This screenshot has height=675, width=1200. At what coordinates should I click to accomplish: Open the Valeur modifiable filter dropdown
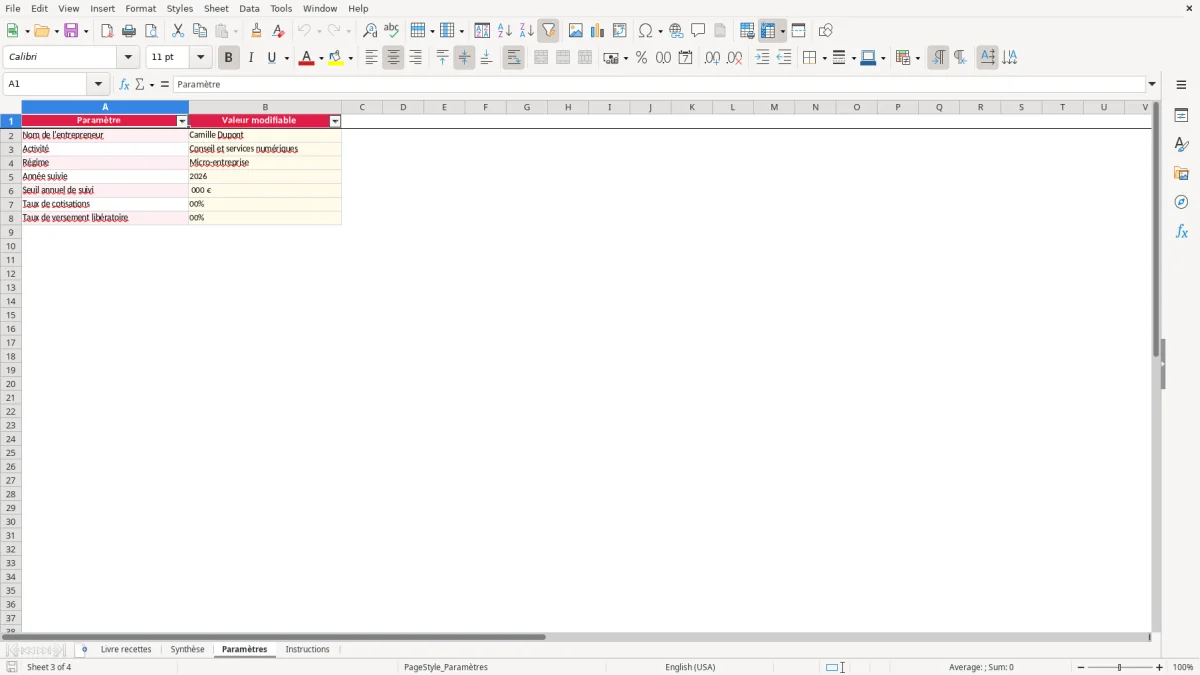[x=335, y=121]
